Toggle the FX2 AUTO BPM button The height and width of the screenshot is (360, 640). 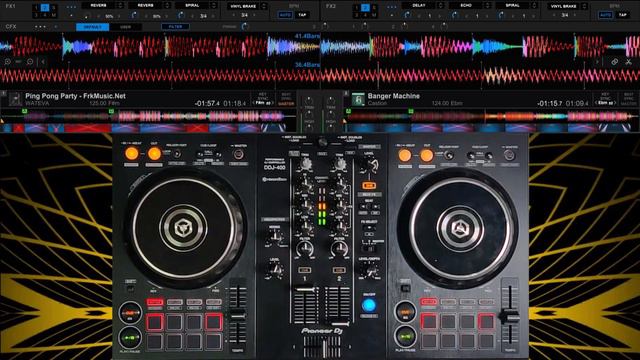click(605, 15)
